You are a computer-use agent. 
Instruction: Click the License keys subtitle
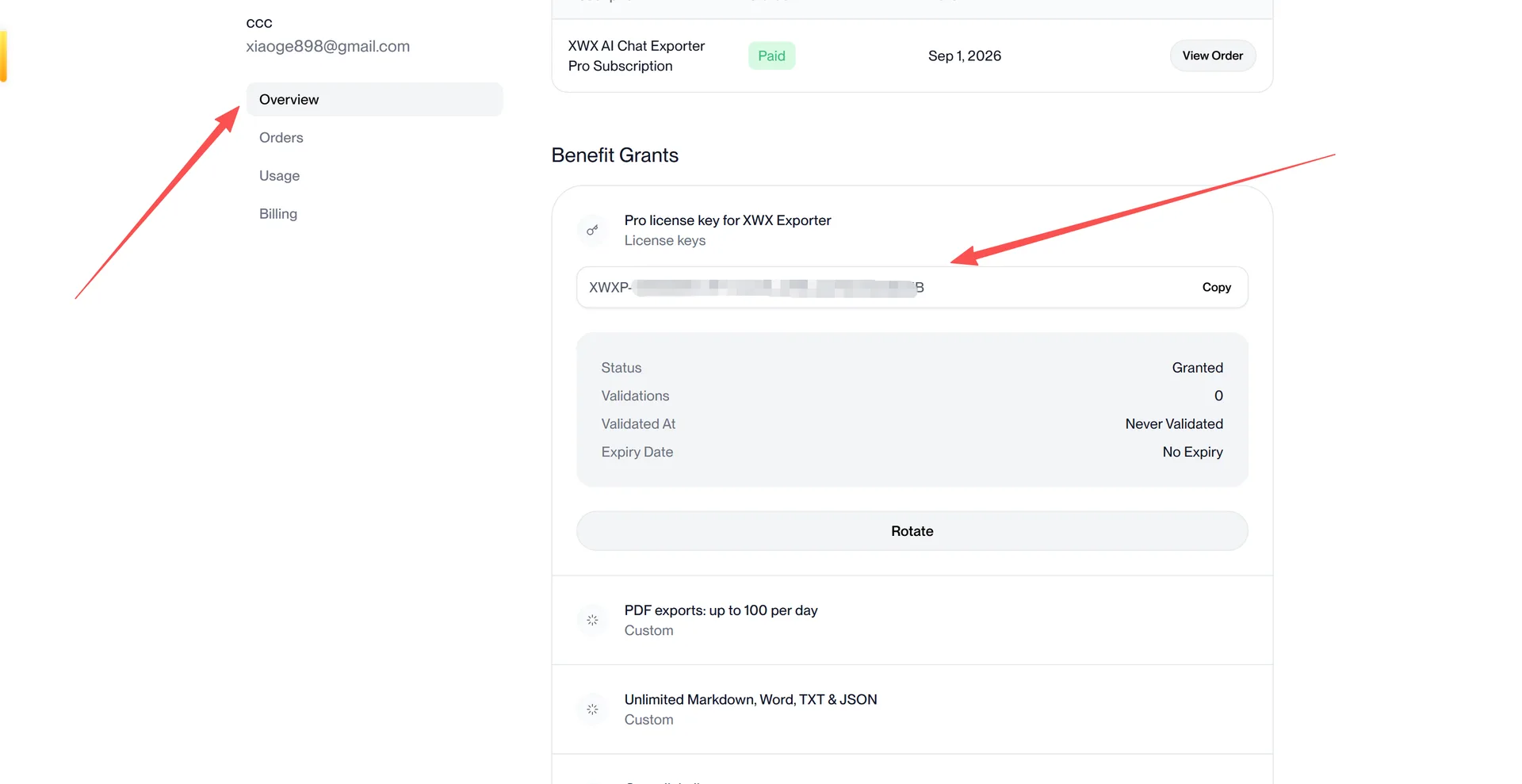(x=665, y=240)
